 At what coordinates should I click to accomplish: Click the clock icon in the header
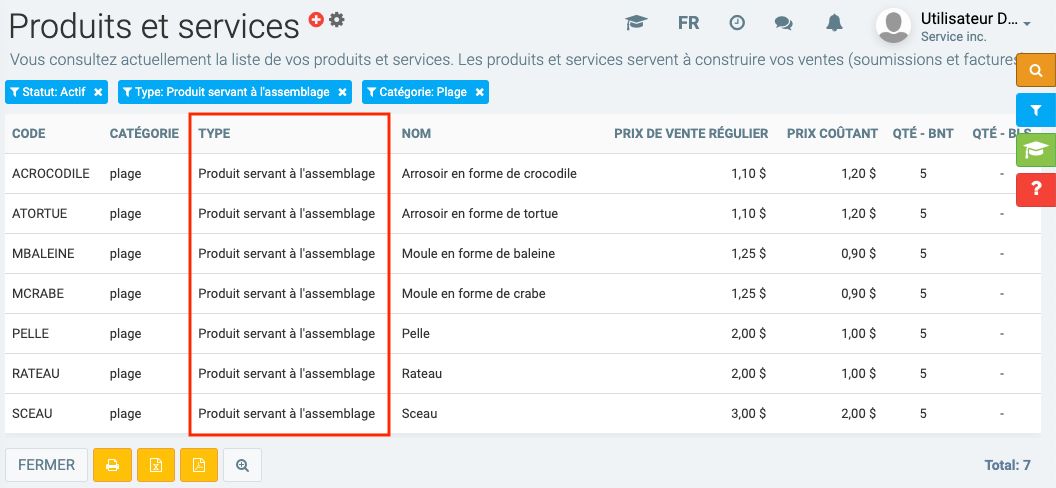point(737,23)
